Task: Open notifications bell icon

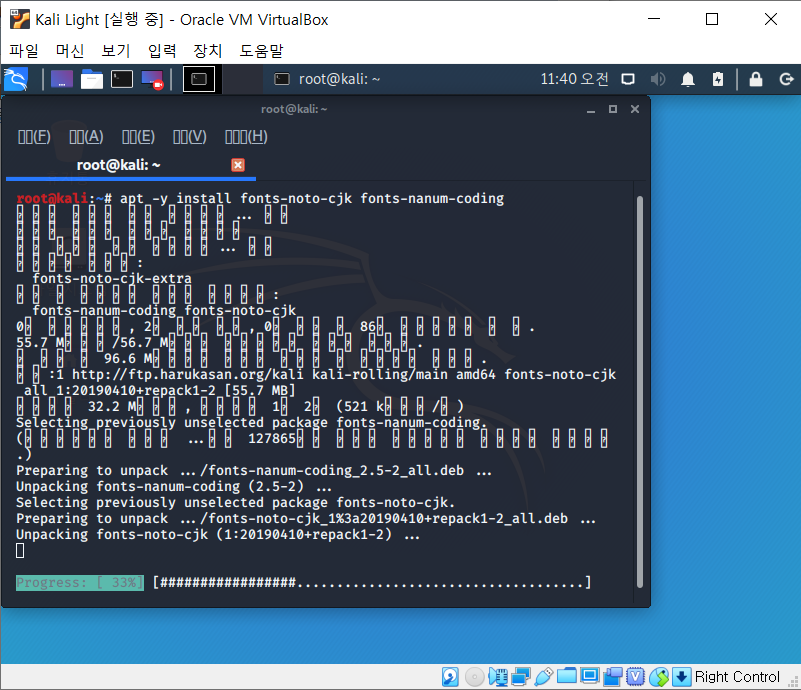Action: coord(688,79)
